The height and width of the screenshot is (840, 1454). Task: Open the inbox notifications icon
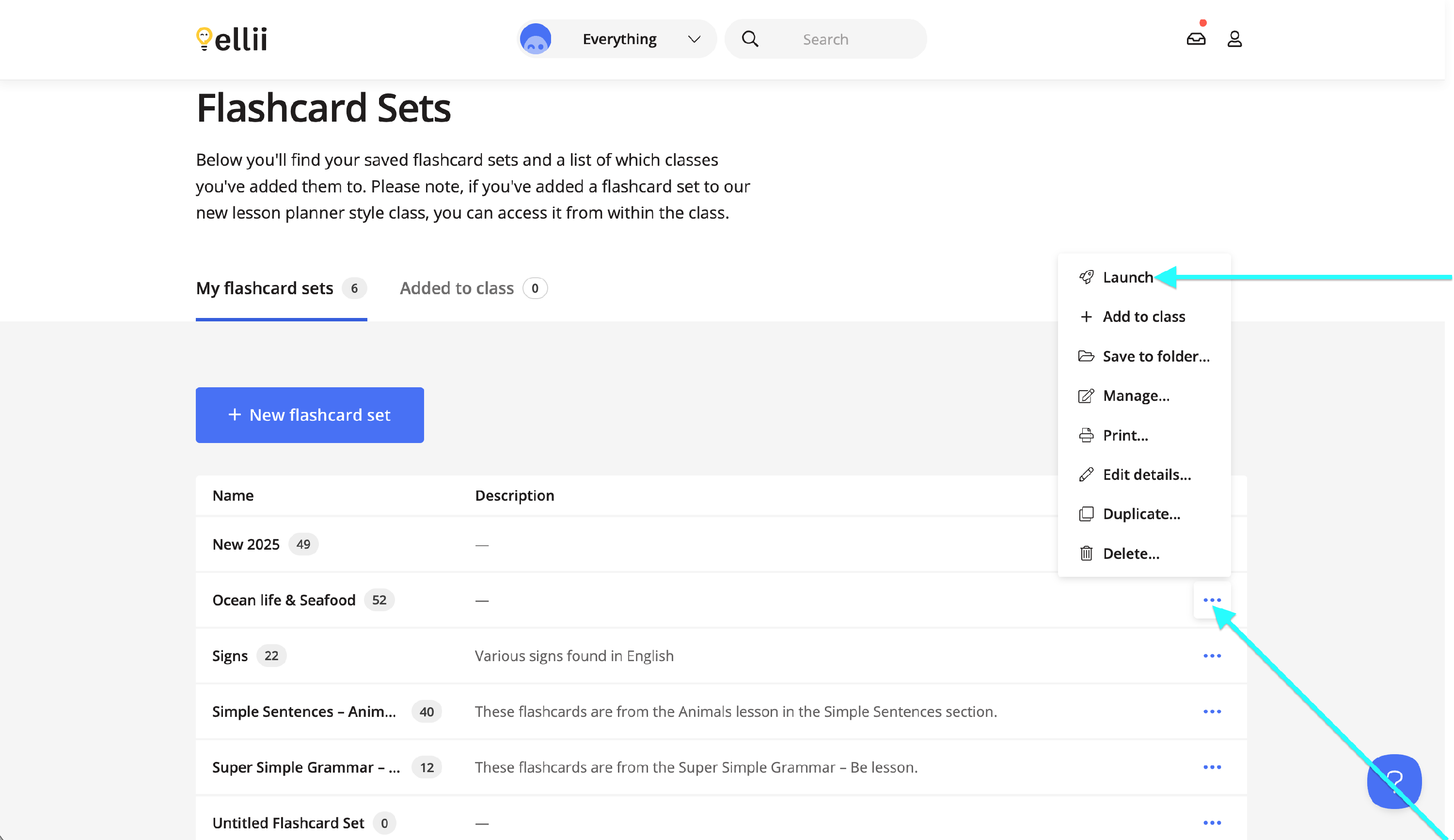(1196, 39)
